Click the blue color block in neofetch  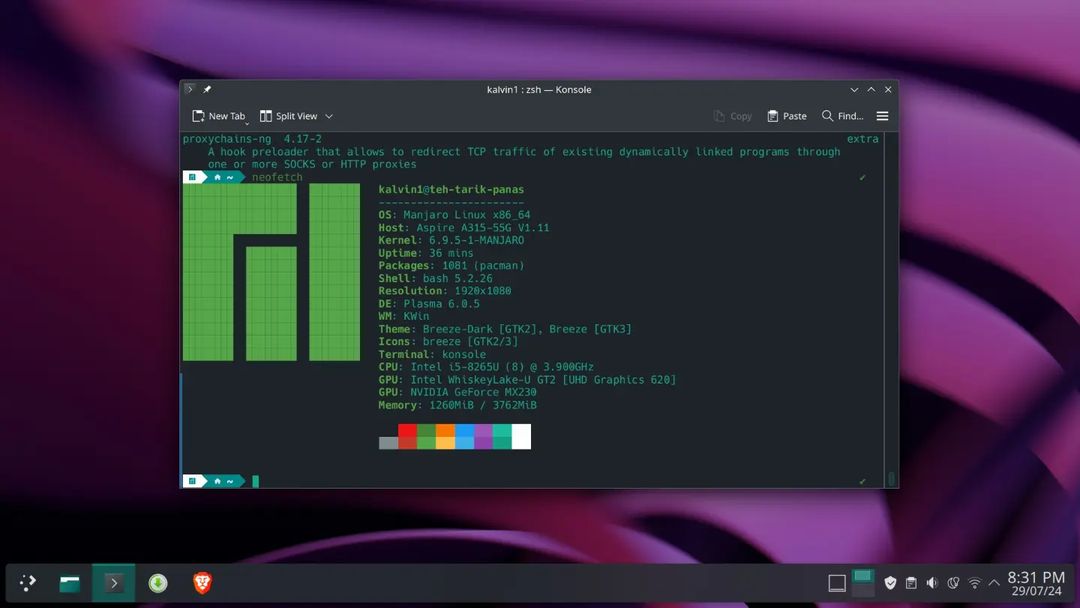pyautogui.click(x=464, y=437)
